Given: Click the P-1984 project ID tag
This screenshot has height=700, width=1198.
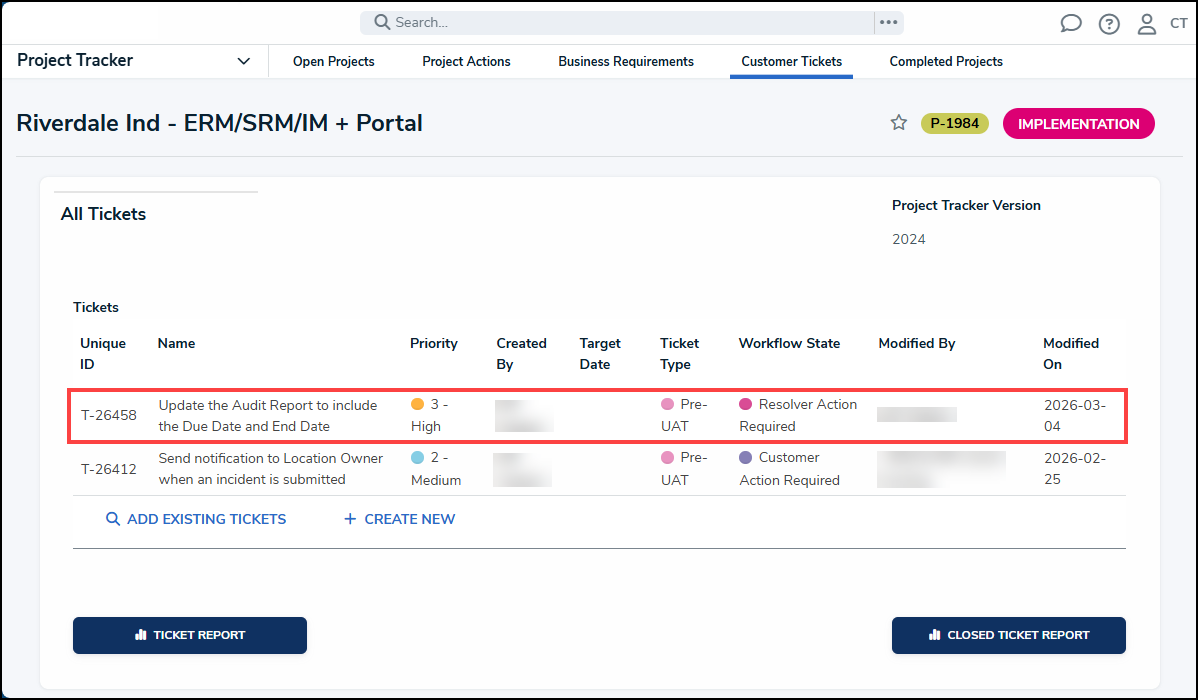Looking at the screenshot, I should pyautogui.click(x=954, y=124).
